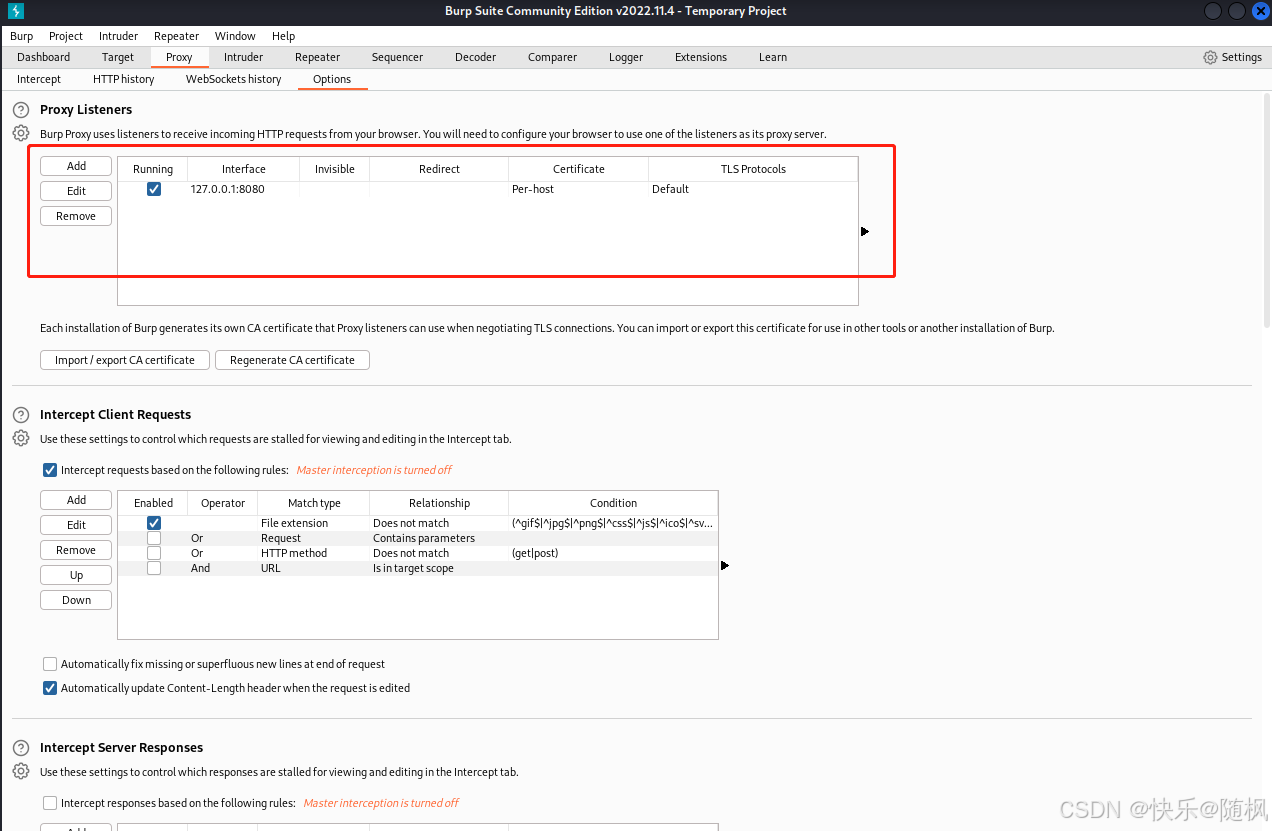Click the Match type column header
1272x831 pixels.
point(314,503)
